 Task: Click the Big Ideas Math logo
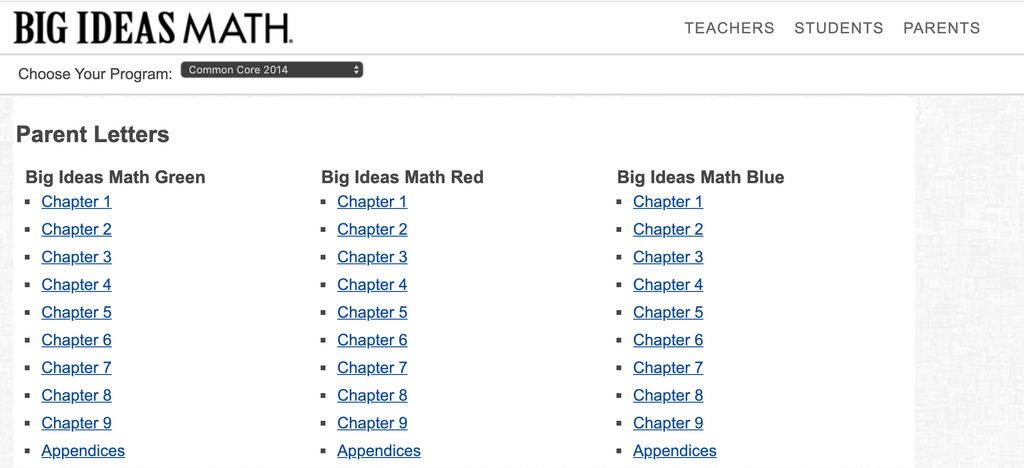(152, 28)
